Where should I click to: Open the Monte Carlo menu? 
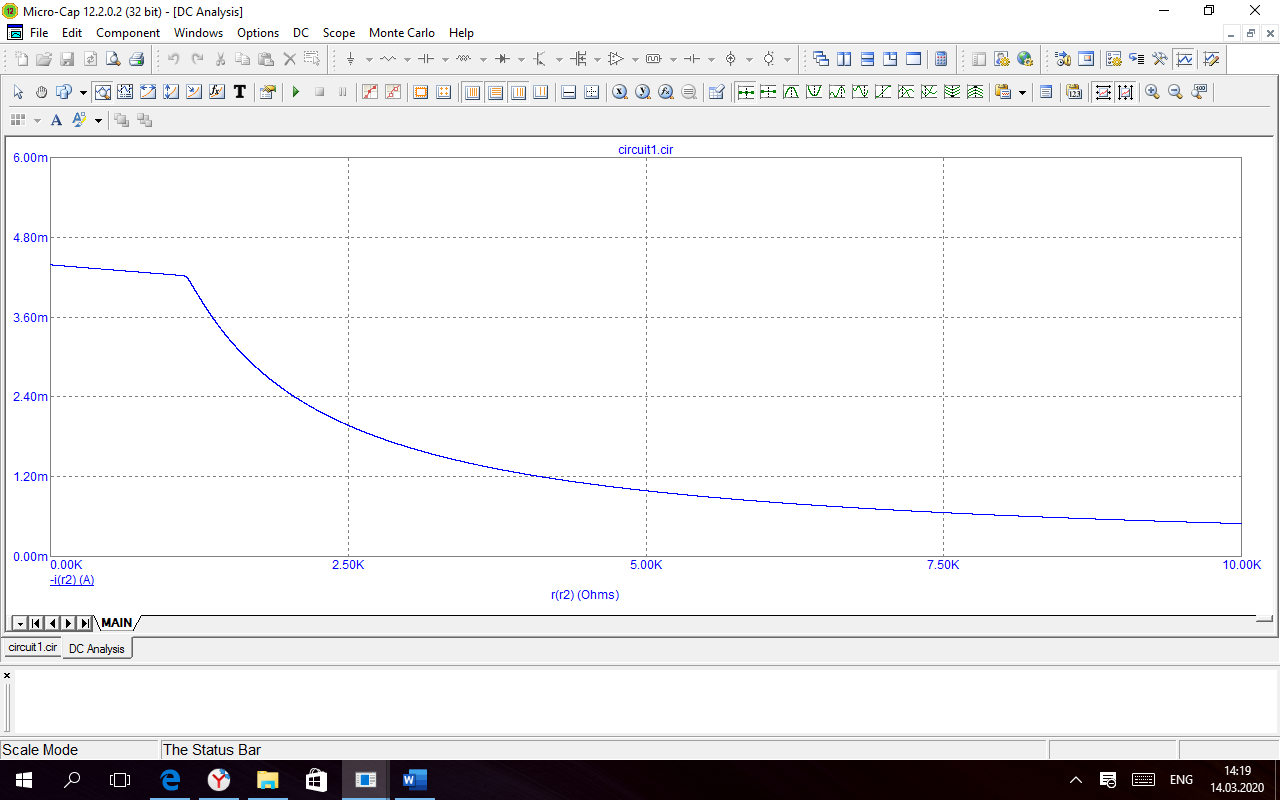[x=401, y=33]
